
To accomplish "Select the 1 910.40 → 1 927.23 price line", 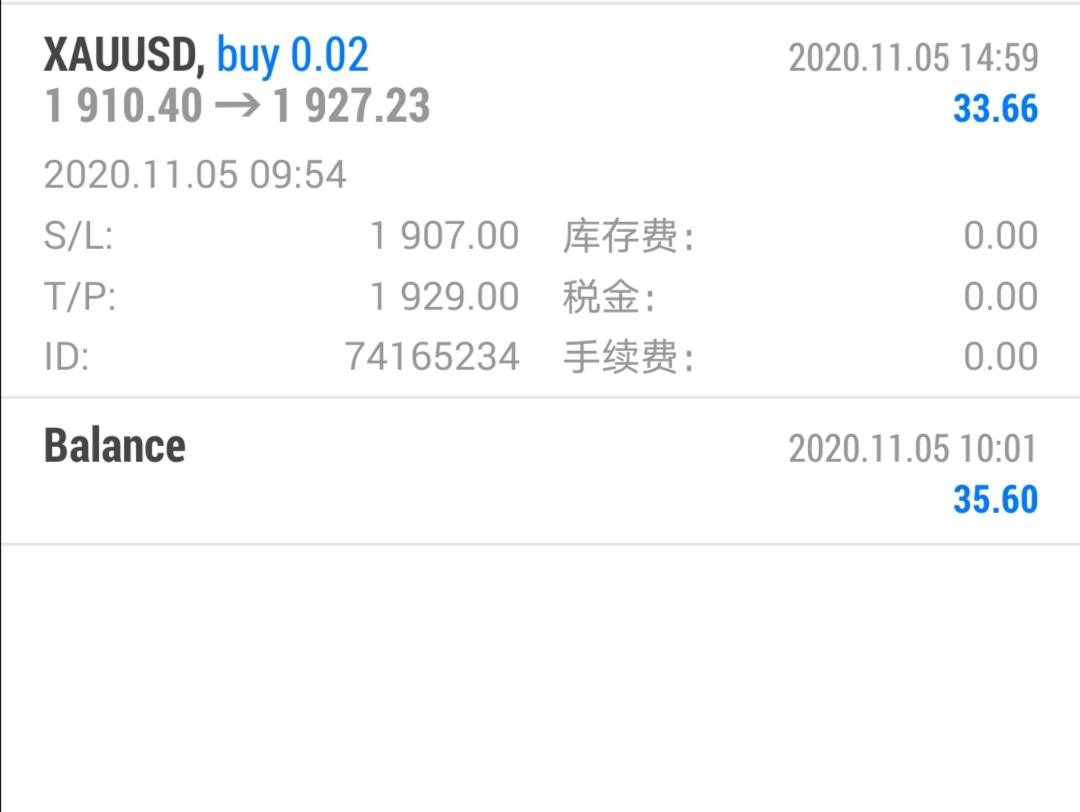I will (x=237, y=106).
